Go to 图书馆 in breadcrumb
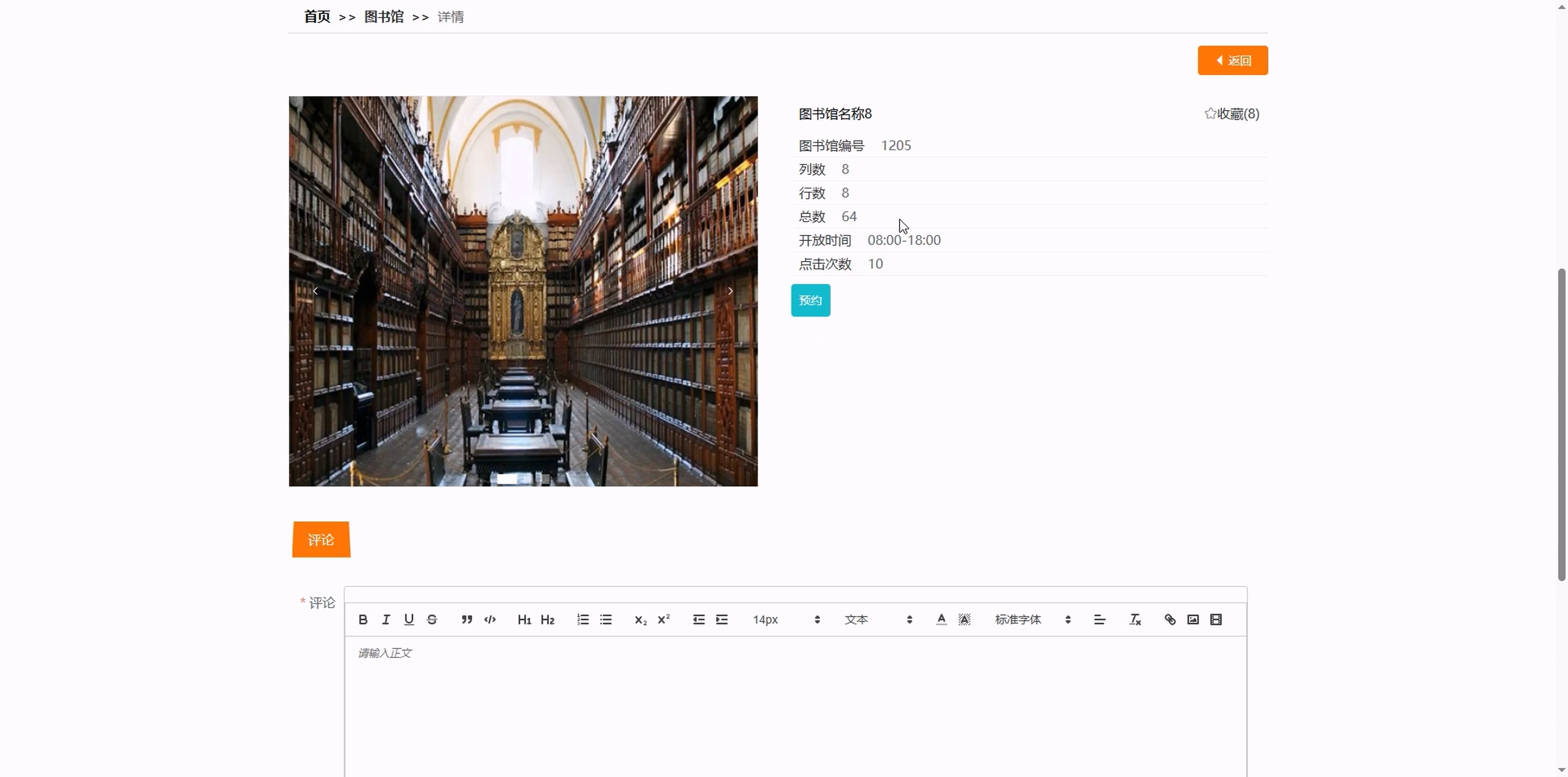 pyautogui.click(x=383, y=17)
